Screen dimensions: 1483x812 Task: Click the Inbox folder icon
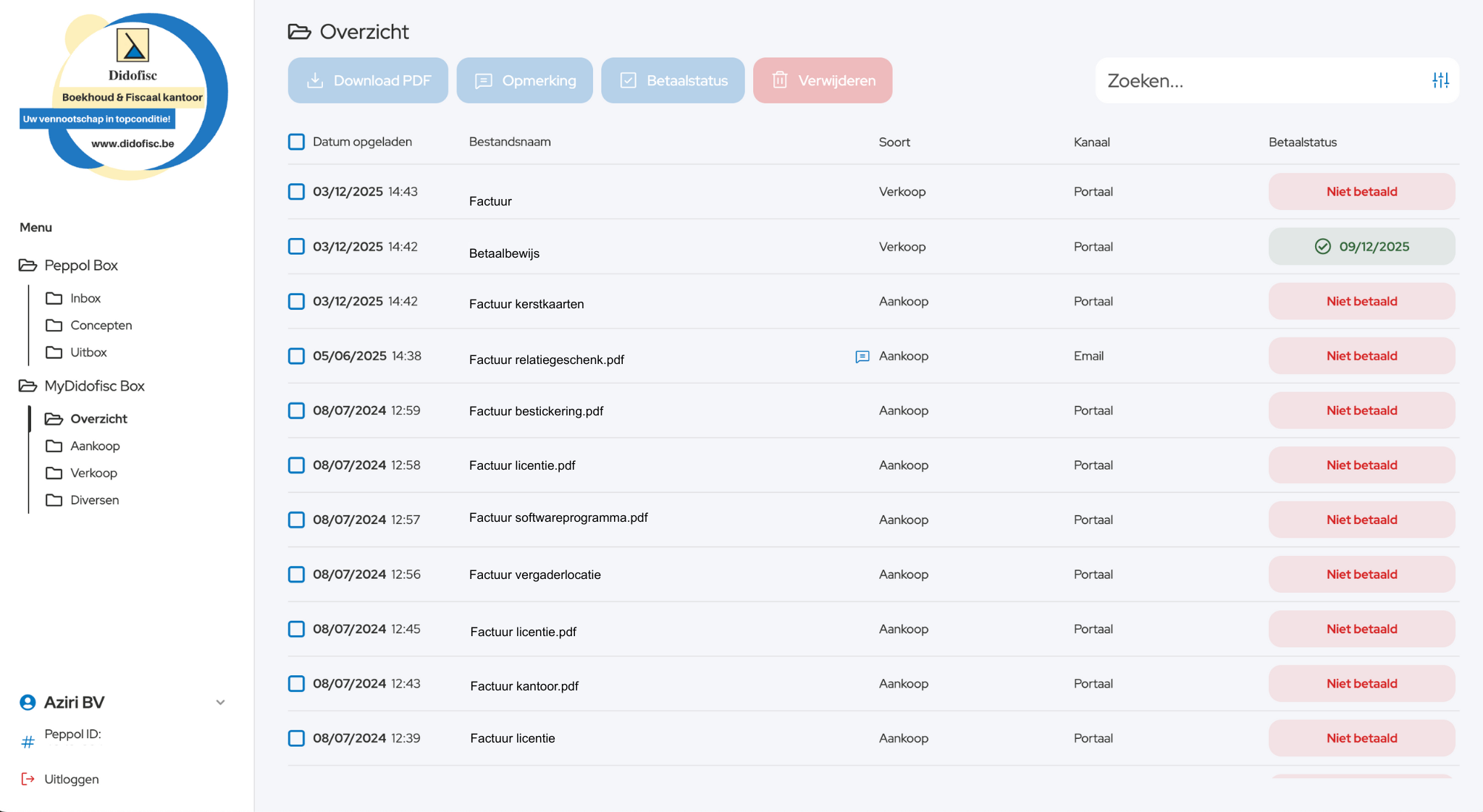[x=54, y=298]
